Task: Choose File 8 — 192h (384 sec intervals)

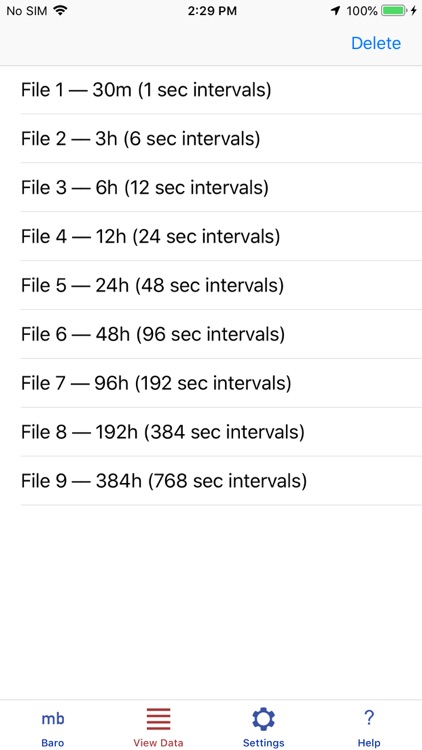Action: pyautogui.click(x=211, y=432)
